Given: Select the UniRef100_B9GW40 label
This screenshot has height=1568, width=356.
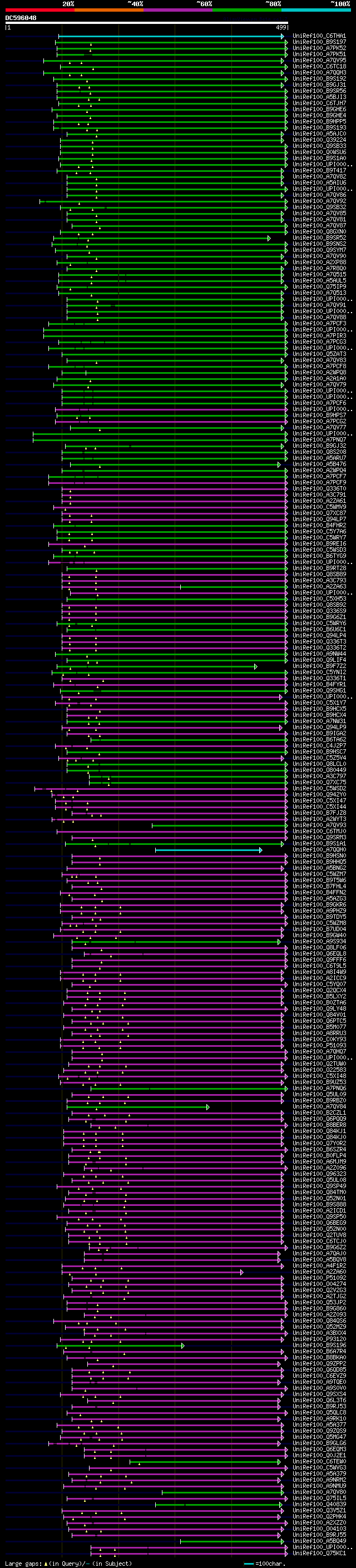Looking at the screenshot, I should point(319,935).
